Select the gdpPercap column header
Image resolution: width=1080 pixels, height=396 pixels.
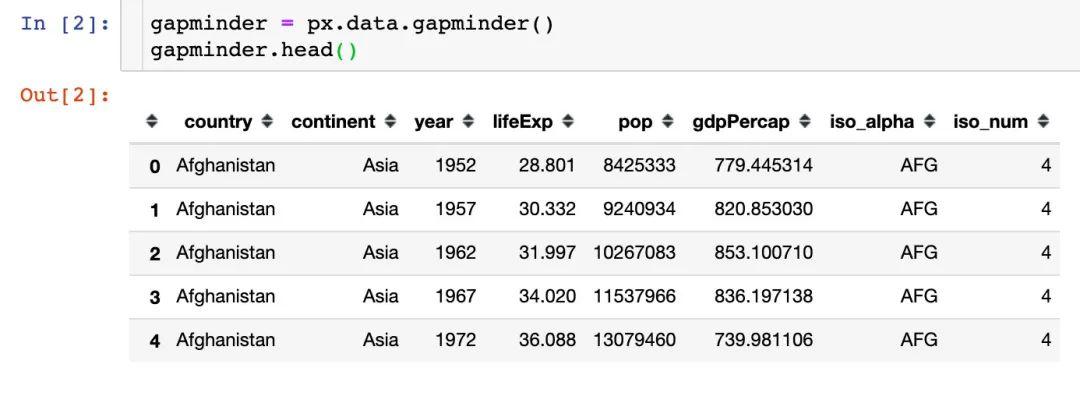[741, 123]
